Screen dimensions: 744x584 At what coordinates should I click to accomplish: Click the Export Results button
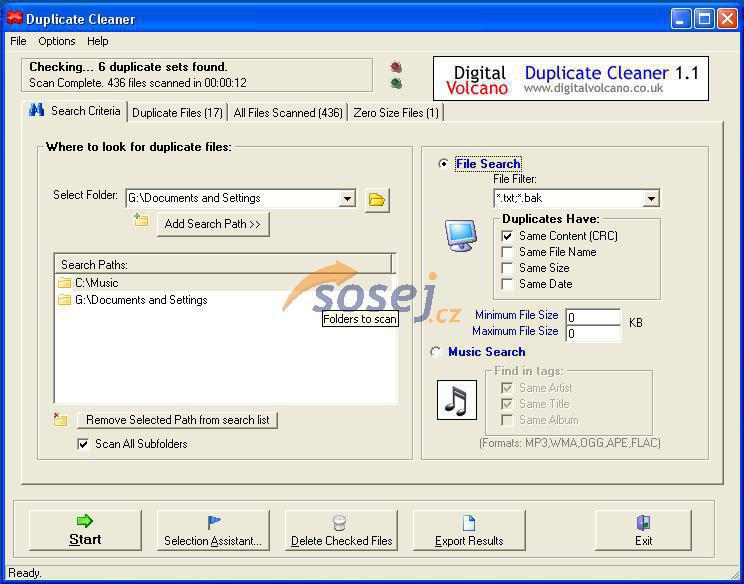tap(469, 530)
